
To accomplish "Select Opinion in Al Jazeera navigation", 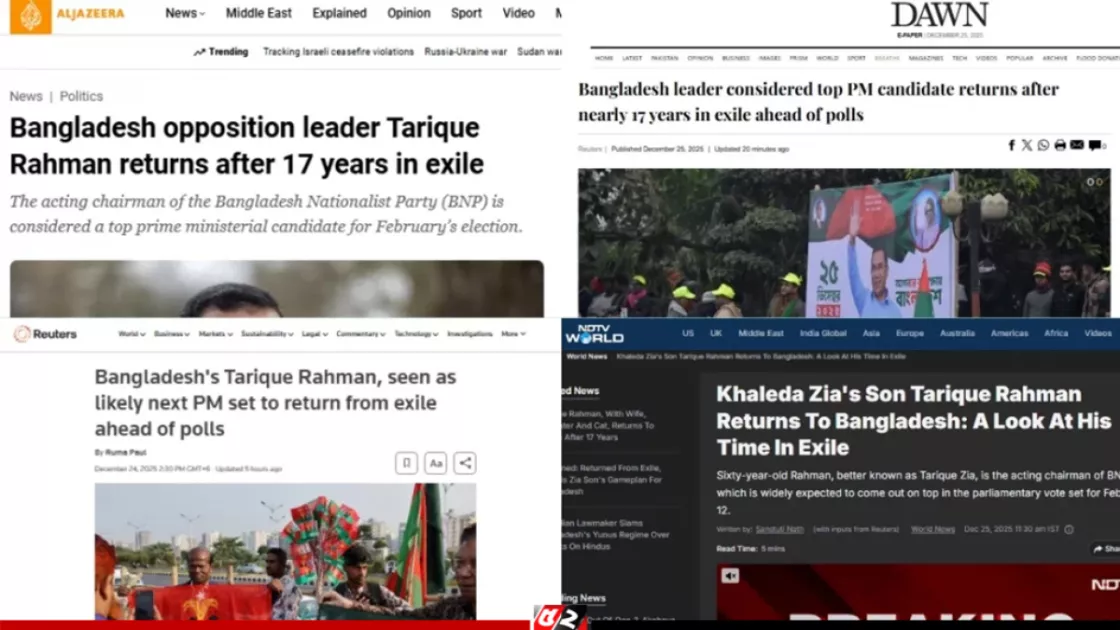I will point(409,13).
